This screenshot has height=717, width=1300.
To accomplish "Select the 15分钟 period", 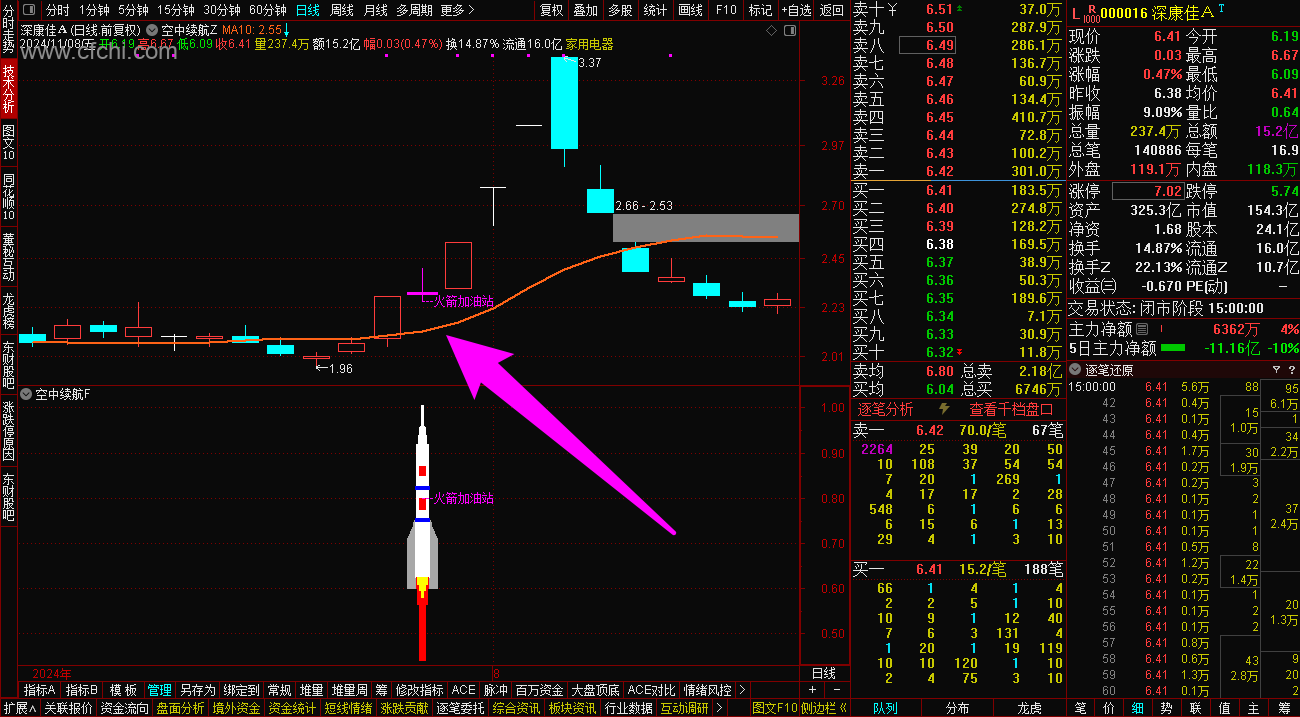I will tap(175, 10).
